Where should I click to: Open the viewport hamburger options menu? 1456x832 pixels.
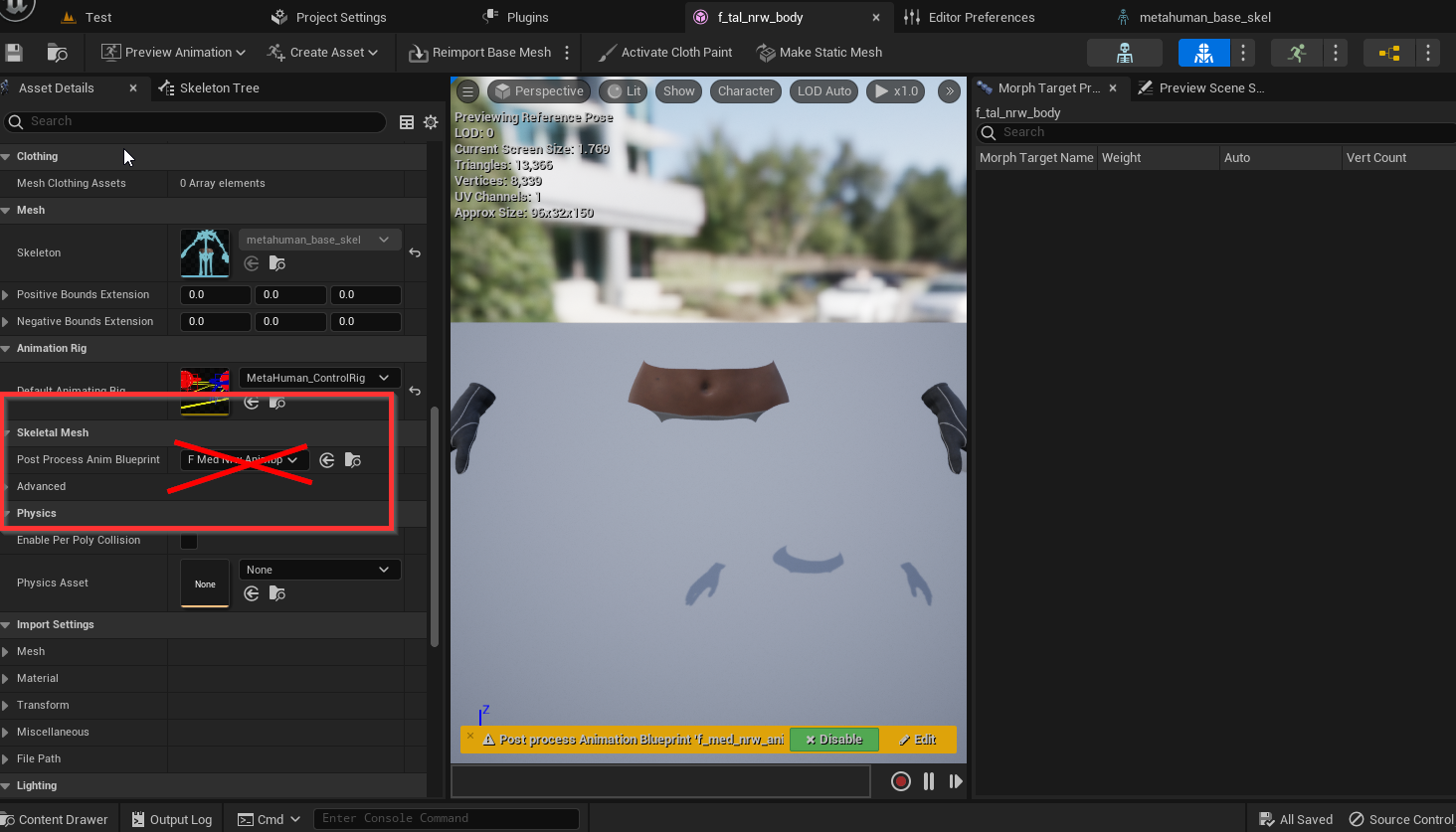click(467, 91)
